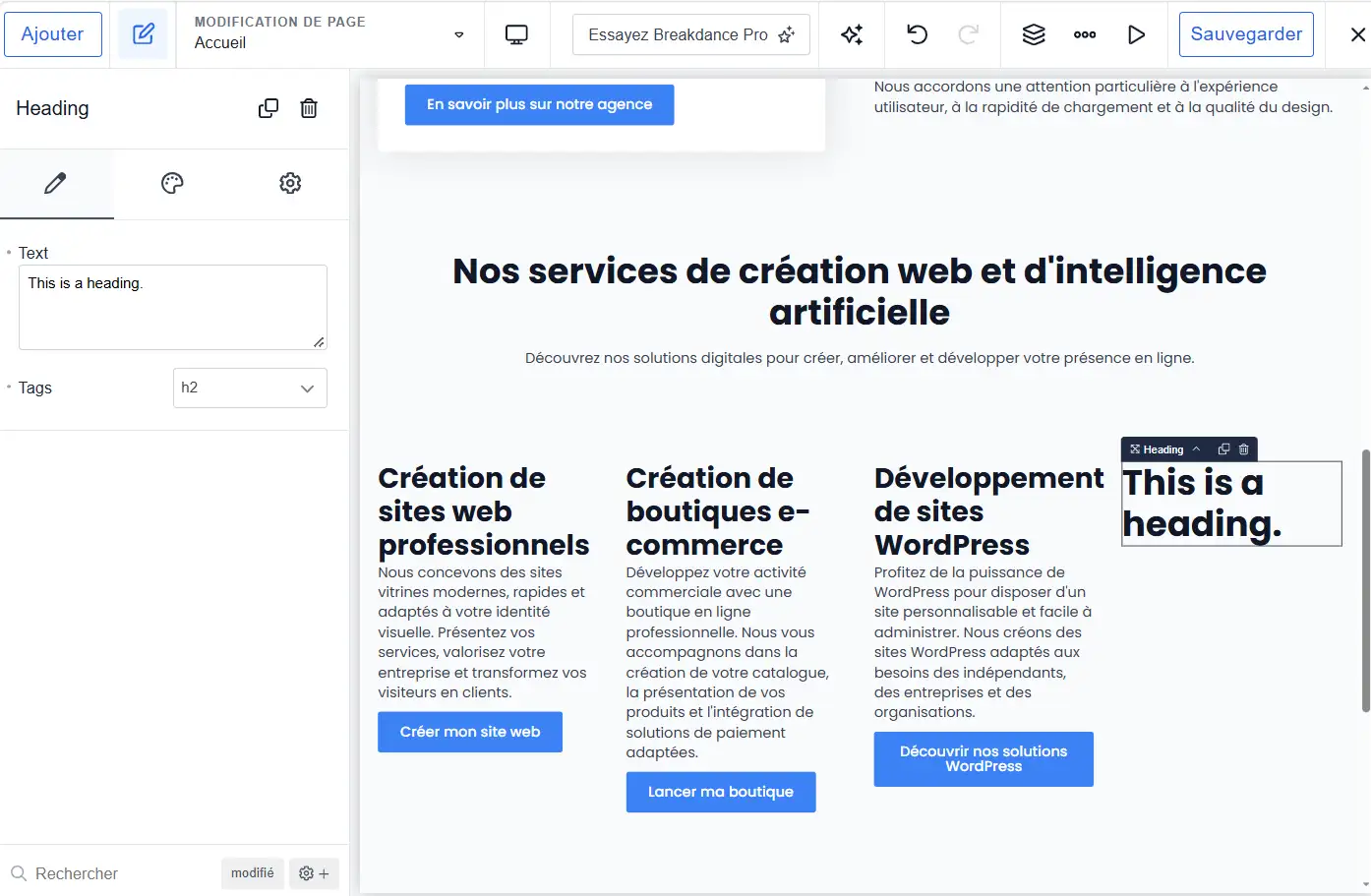This screenshot has height=896, width=1371.
Task: Select 'Création de boutiques e-commerce' heading
Action: coord(718,511)
